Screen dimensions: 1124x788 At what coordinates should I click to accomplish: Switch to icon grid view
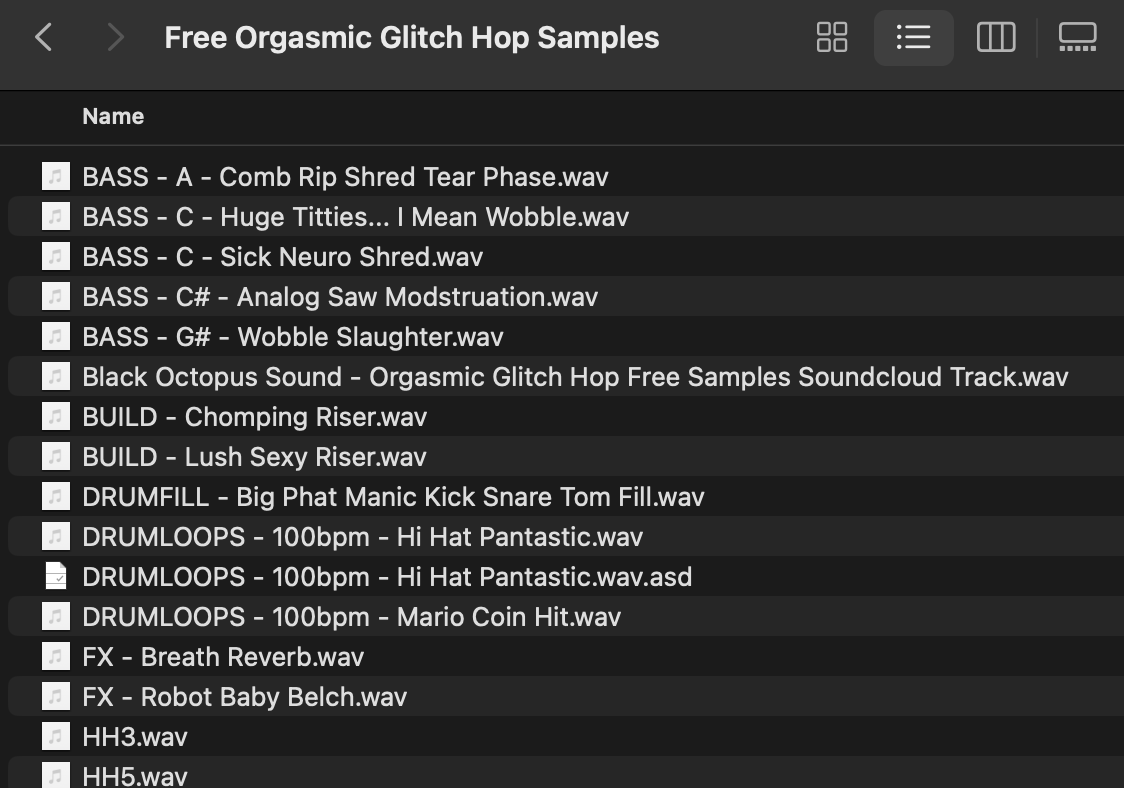coord(832,38)
